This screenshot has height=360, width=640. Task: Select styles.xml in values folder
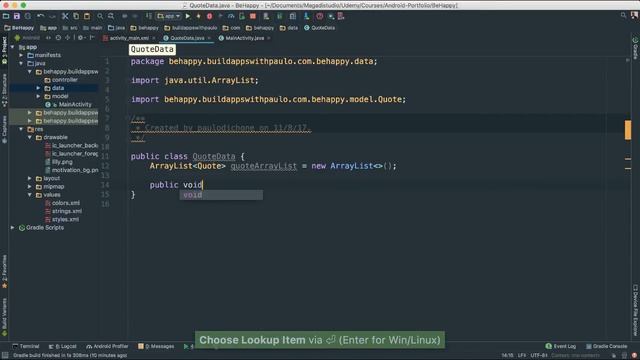(65, 219)
